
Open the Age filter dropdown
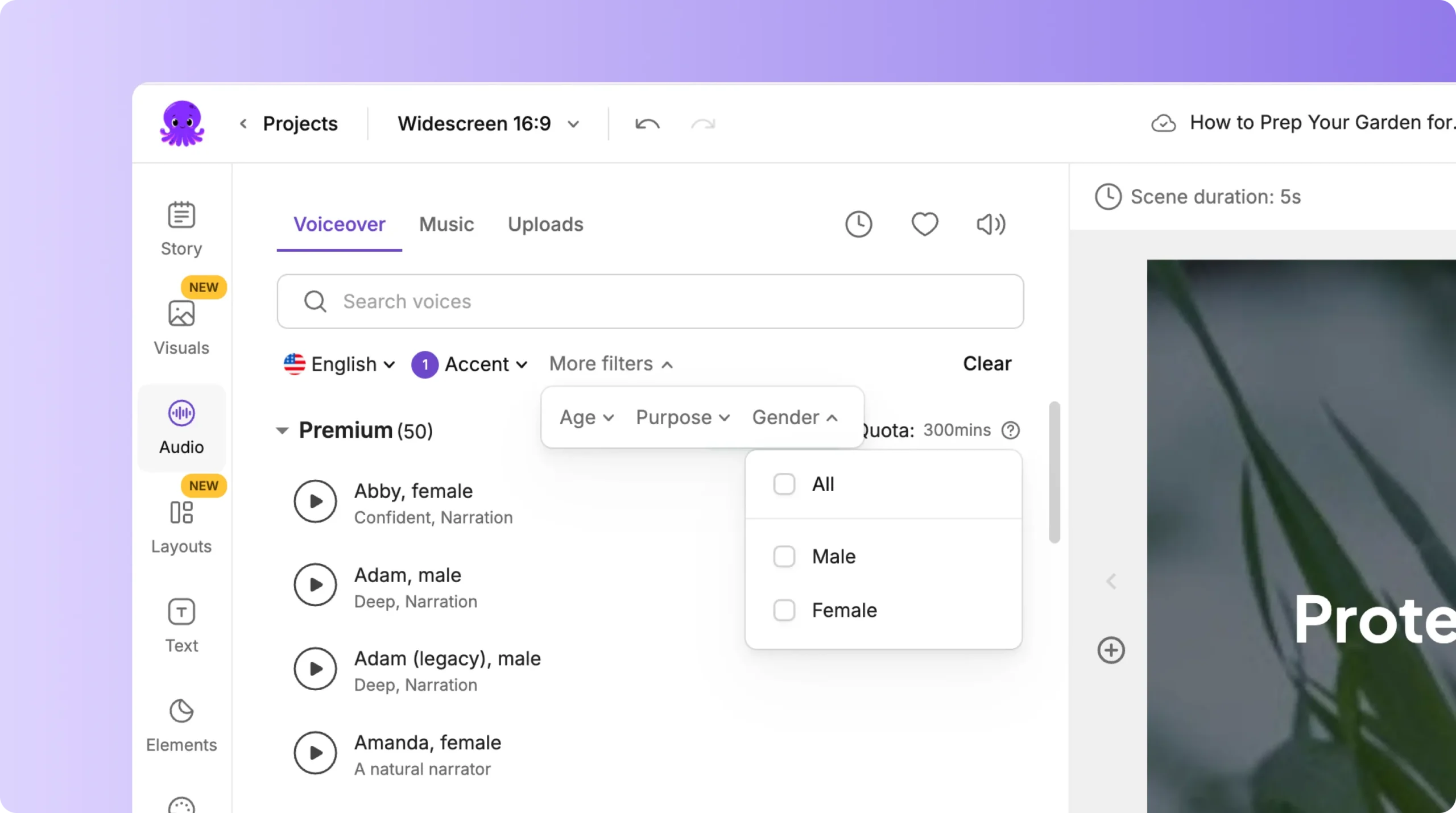click(586, 417)
